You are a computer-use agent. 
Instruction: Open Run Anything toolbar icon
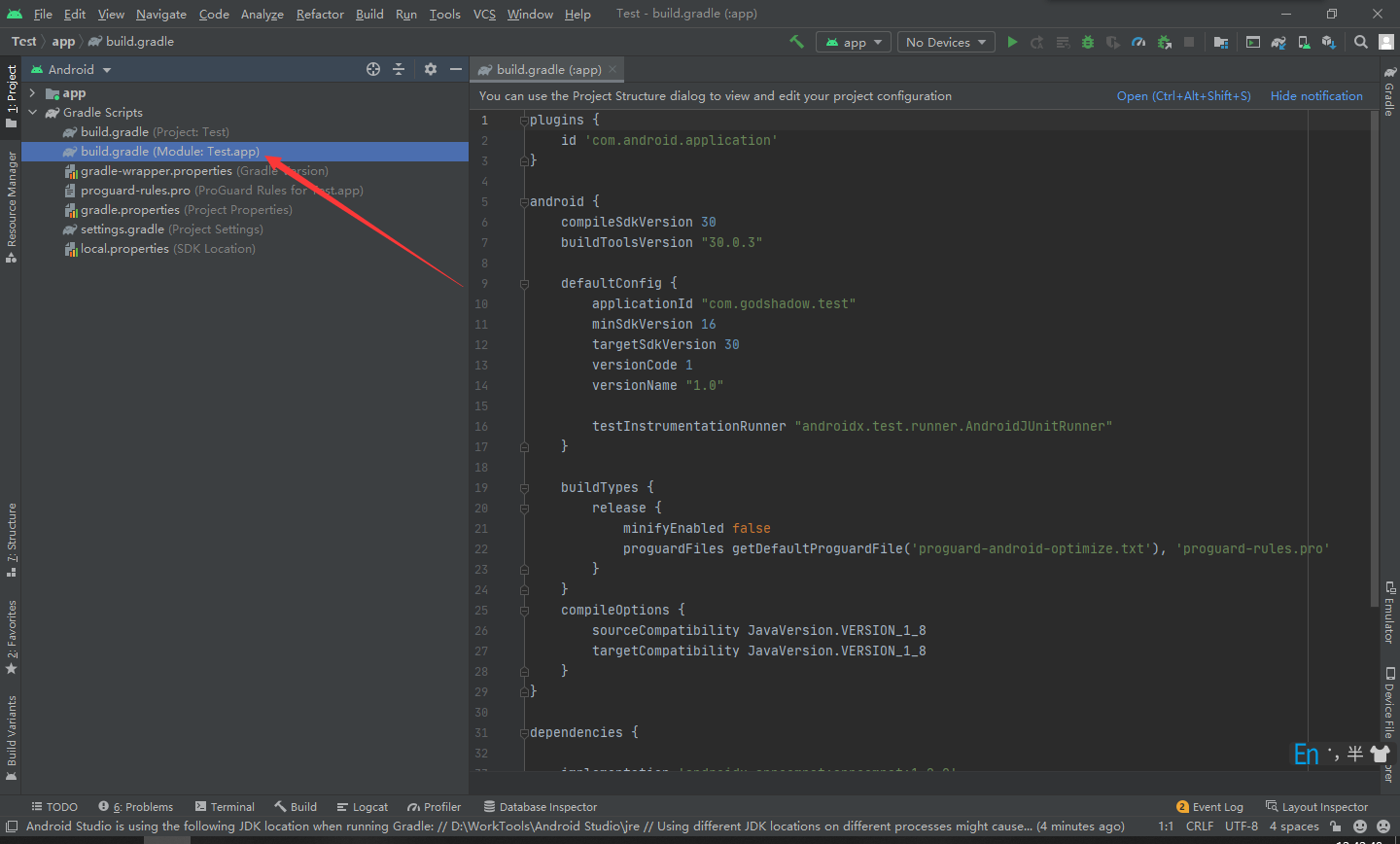(1253, 42)
